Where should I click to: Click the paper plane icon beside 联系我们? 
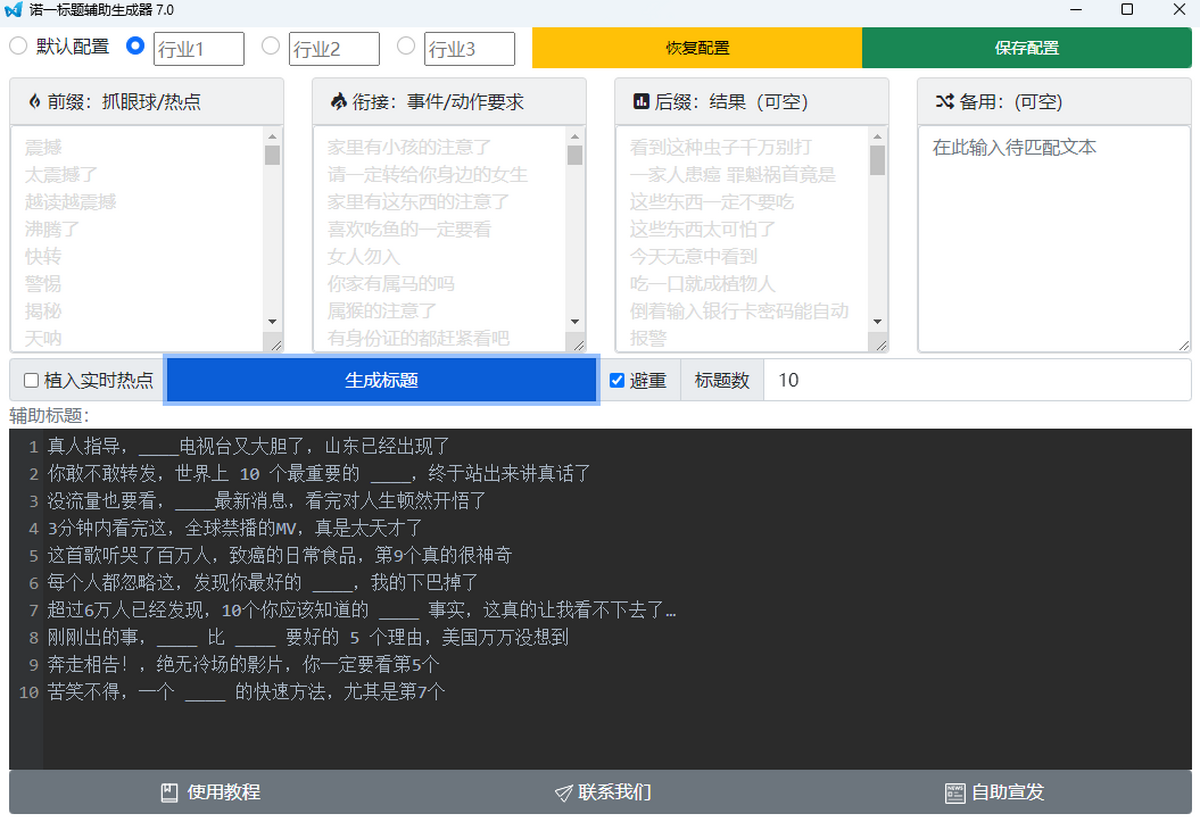(564, 793)
